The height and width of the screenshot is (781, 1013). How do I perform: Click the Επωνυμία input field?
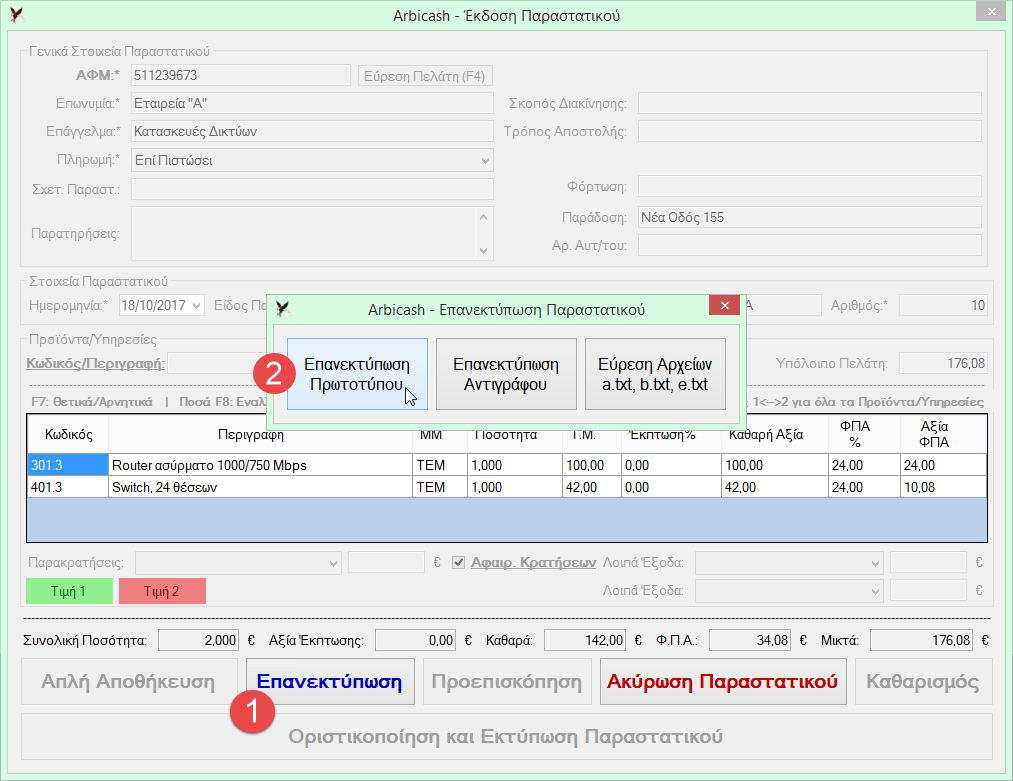(x=312, y=103)
